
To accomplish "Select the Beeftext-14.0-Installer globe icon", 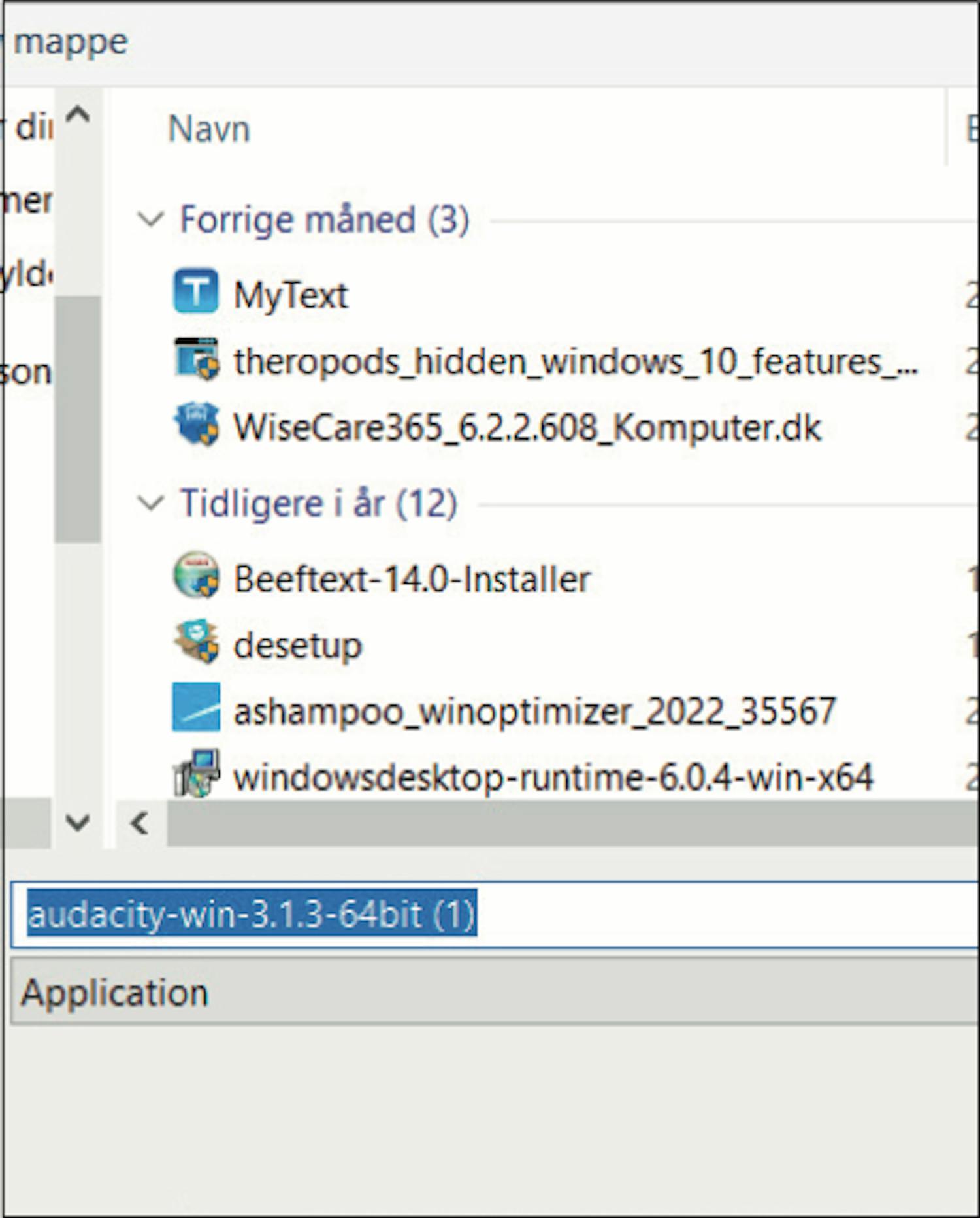I will tap(195, 576).
